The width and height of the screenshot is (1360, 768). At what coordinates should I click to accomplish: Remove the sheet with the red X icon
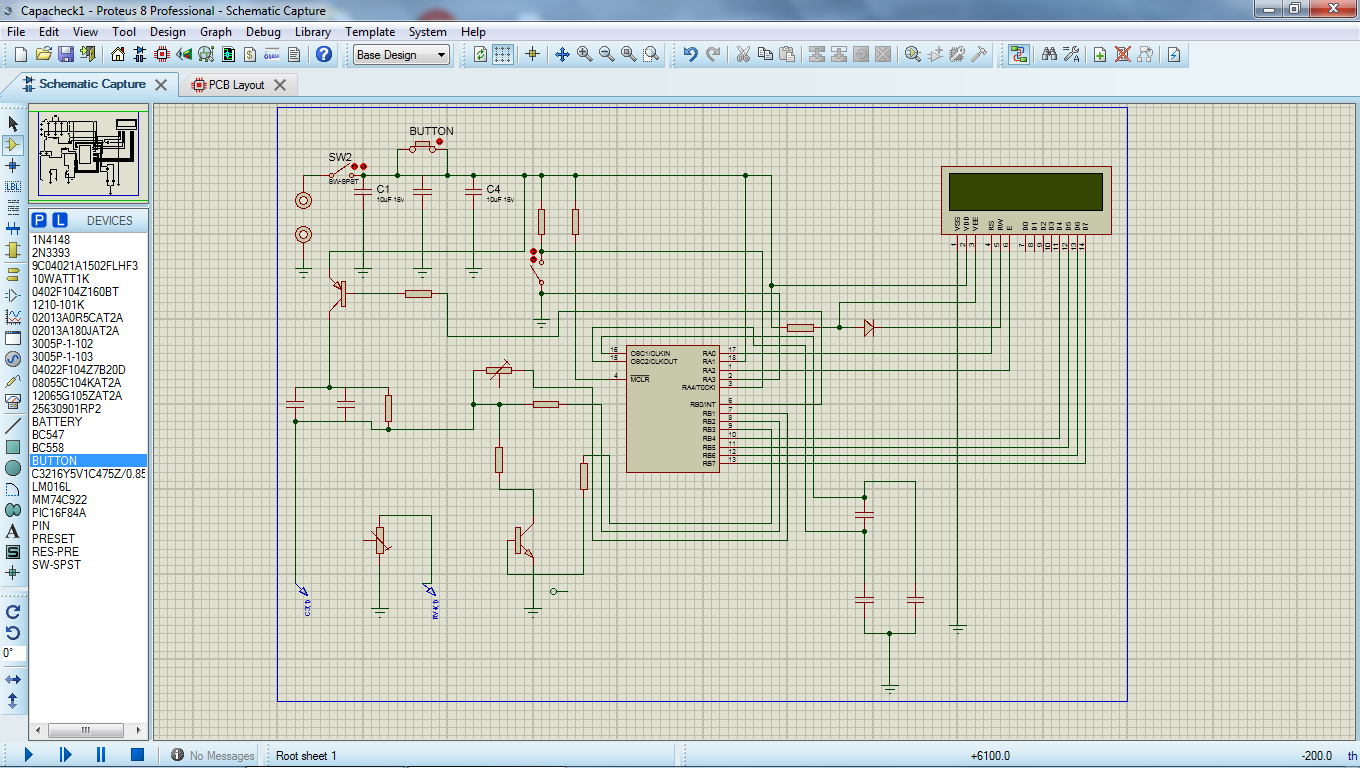1123,54
